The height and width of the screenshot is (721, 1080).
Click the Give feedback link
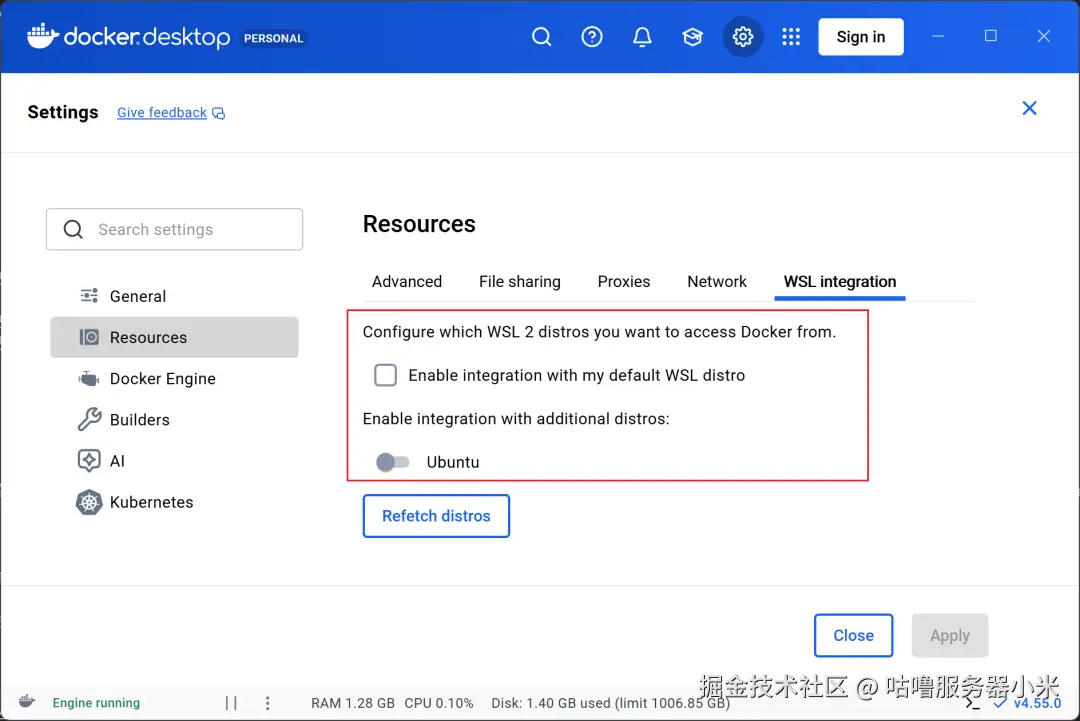click(x=162, y=113)
